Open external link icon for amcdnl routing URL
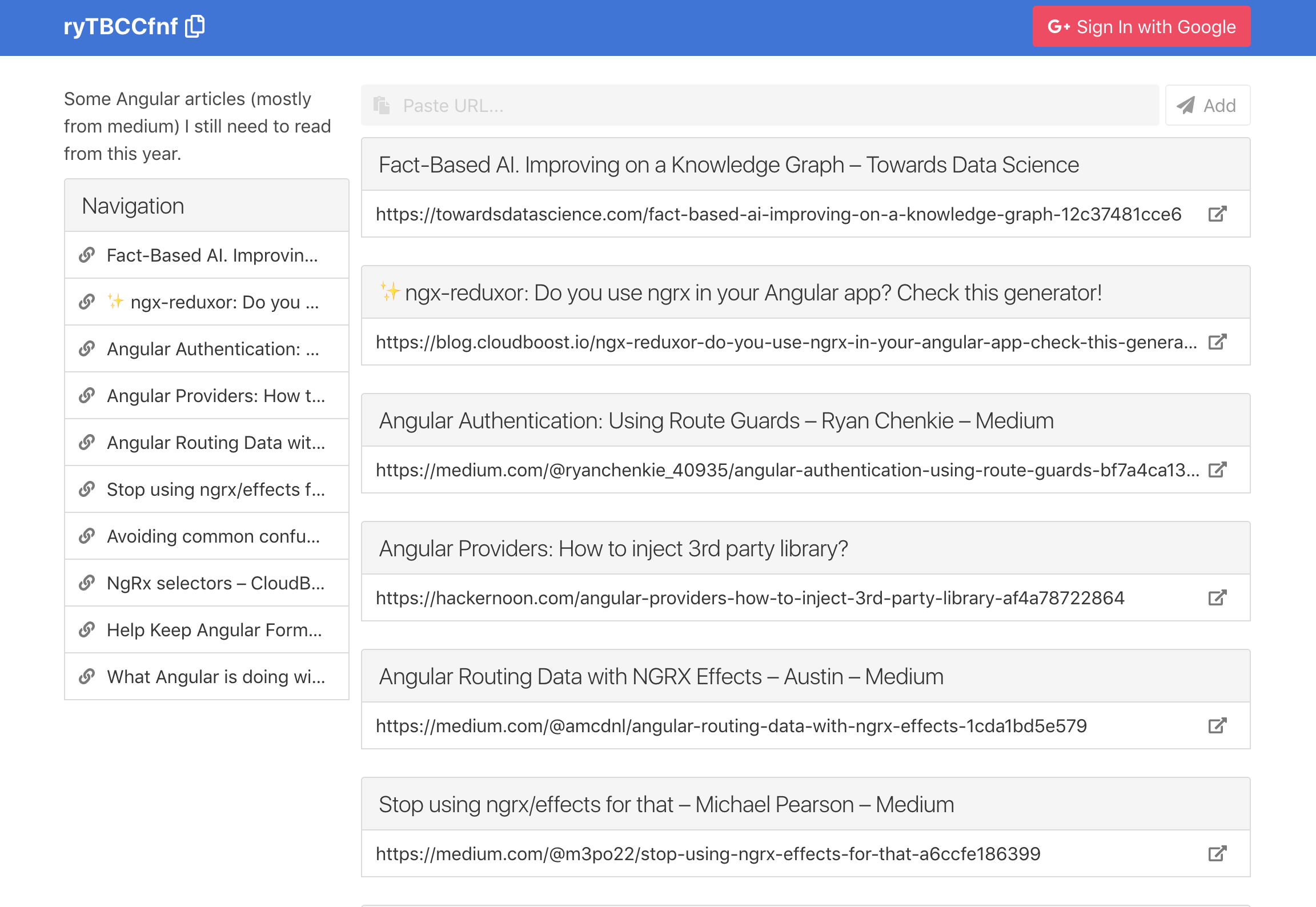The width and height of the screenshot is (1316, 907). (x=1217, y=726)
